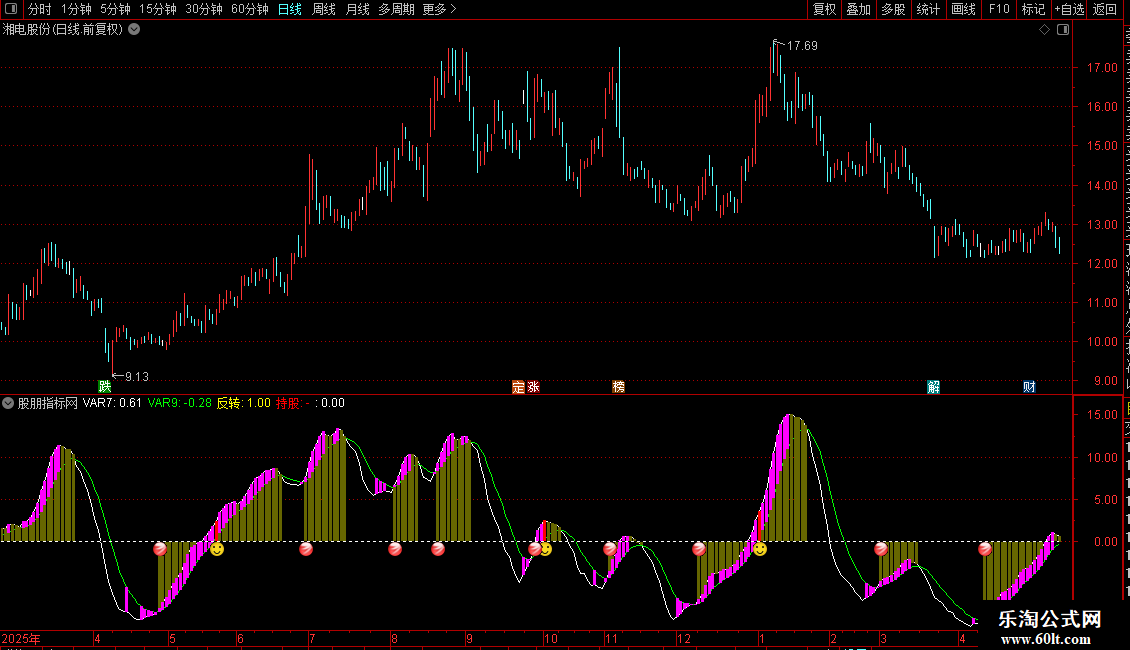The height and width of the screenshot is (650, 1130).
Task: Click the smiley face signal near May
Action: click(x=217, y=549)
